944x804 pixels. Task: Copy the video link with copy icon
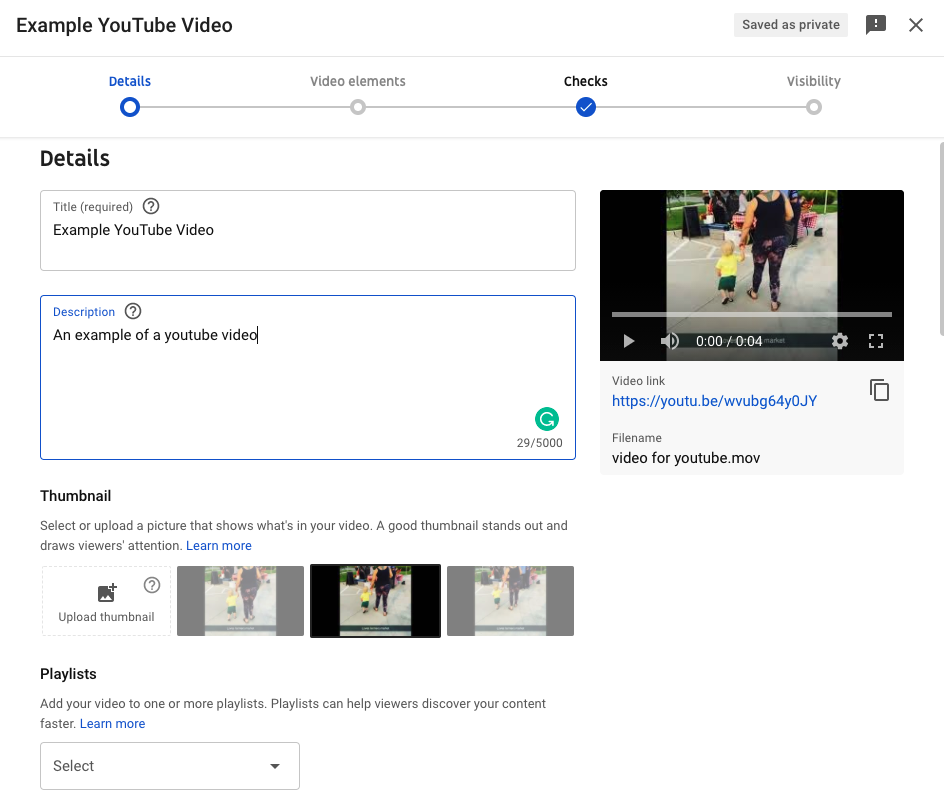tap(879, 390)
